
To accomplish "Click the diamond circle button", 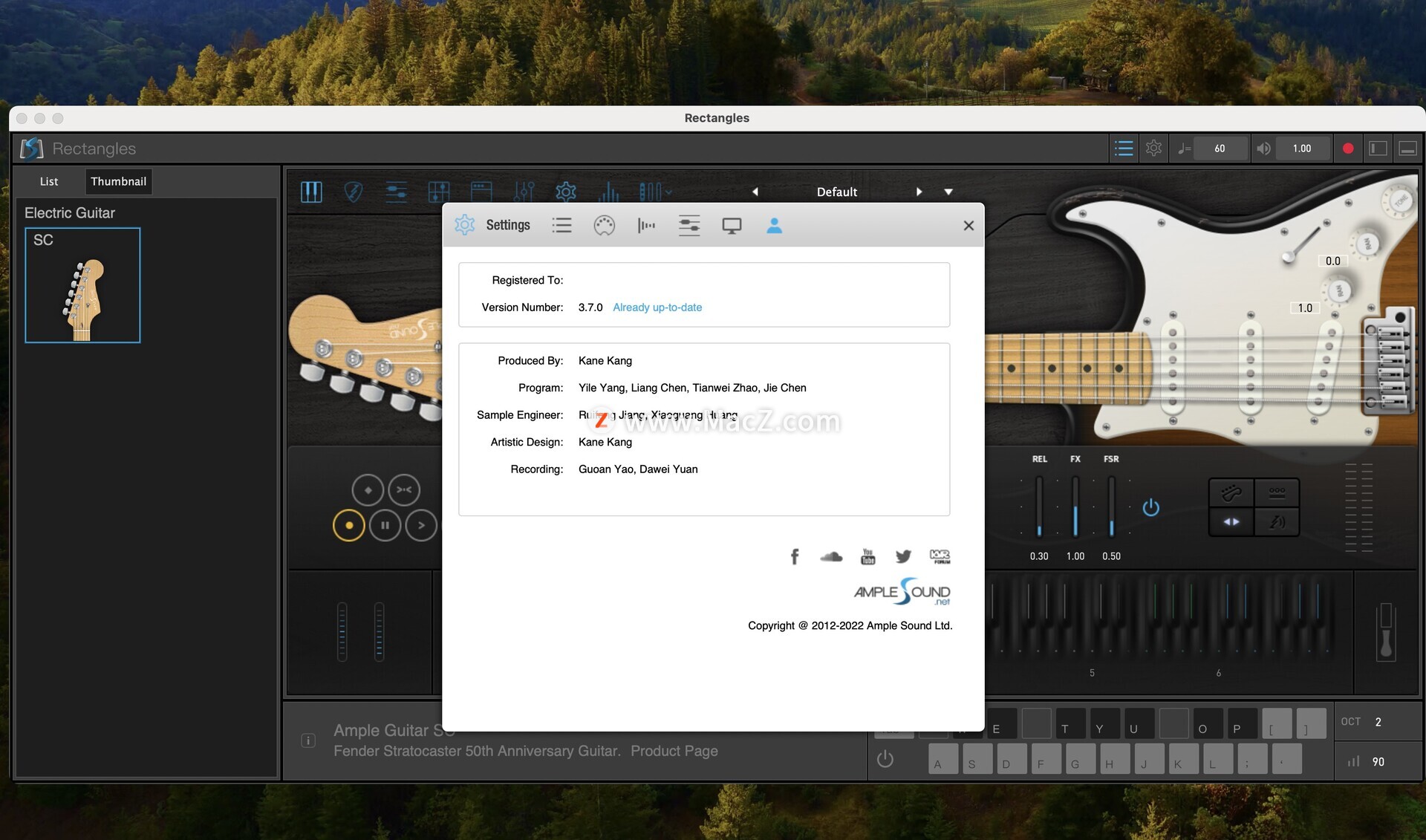I will click(368, 489).
